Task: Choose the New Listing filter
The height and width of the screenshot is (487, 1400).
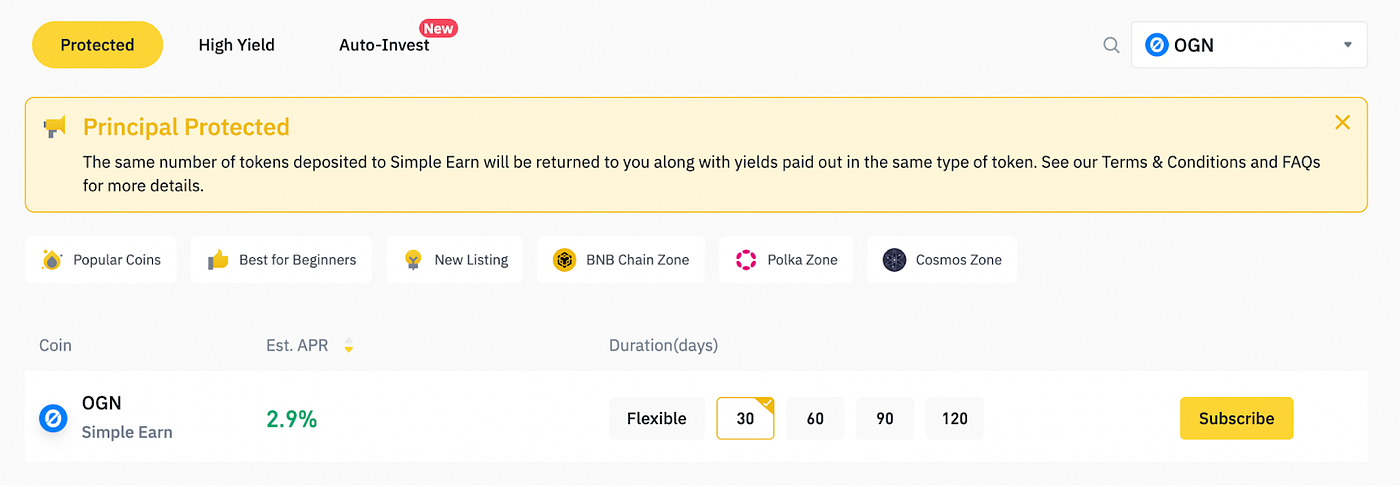Action: (455, 260)
